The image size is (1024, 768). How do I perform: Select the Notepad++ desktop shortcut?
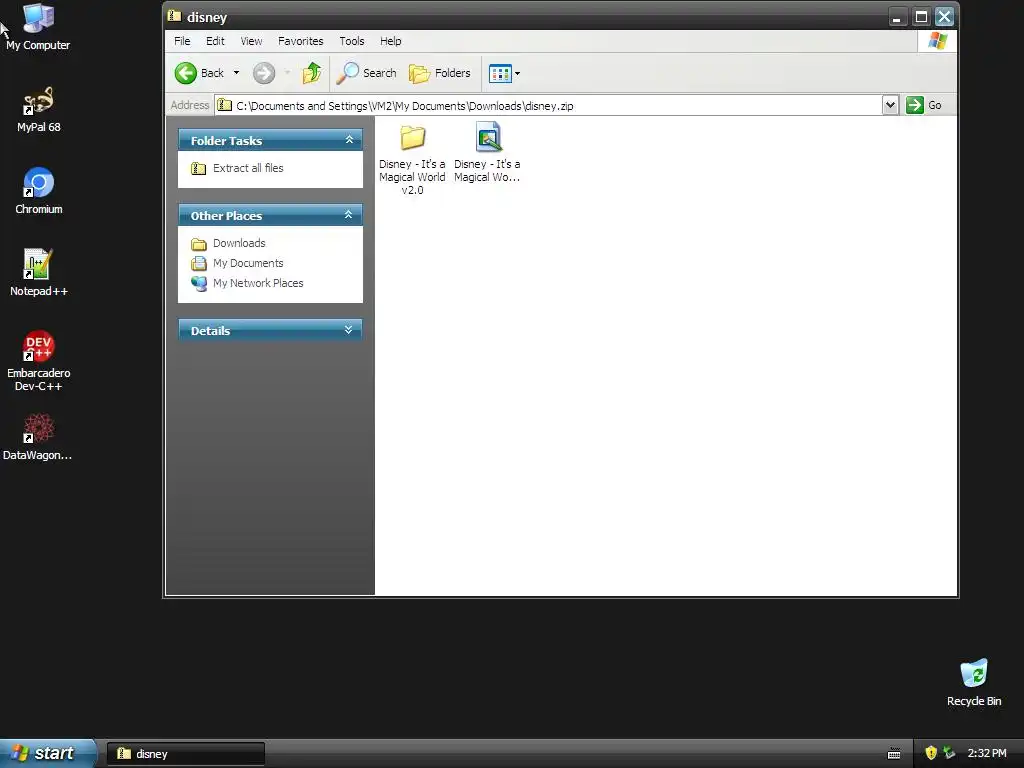click(39, 273)
